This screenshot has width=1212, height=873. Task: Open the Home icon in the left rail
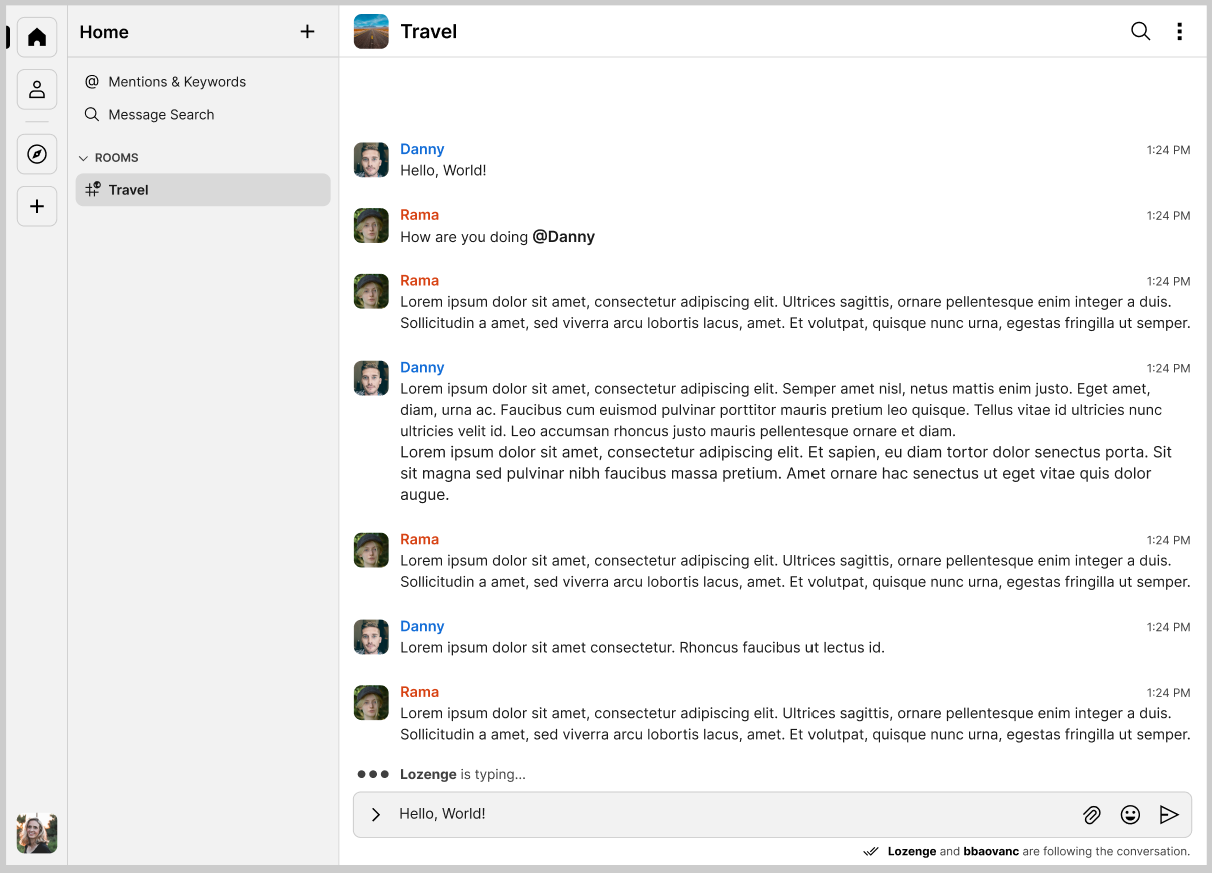click(37, 37)
